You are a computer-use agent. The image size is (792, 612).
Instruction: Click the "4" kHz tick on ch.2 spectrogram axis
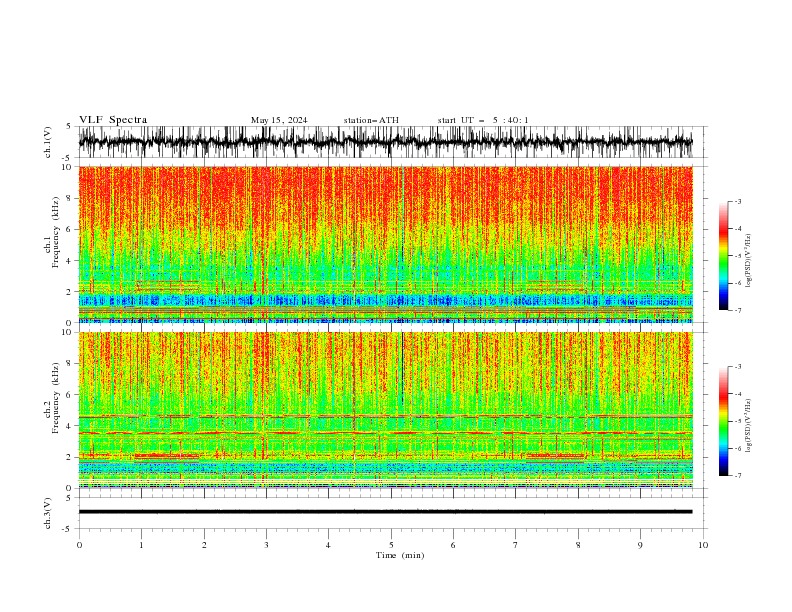(x=70, y=426)
